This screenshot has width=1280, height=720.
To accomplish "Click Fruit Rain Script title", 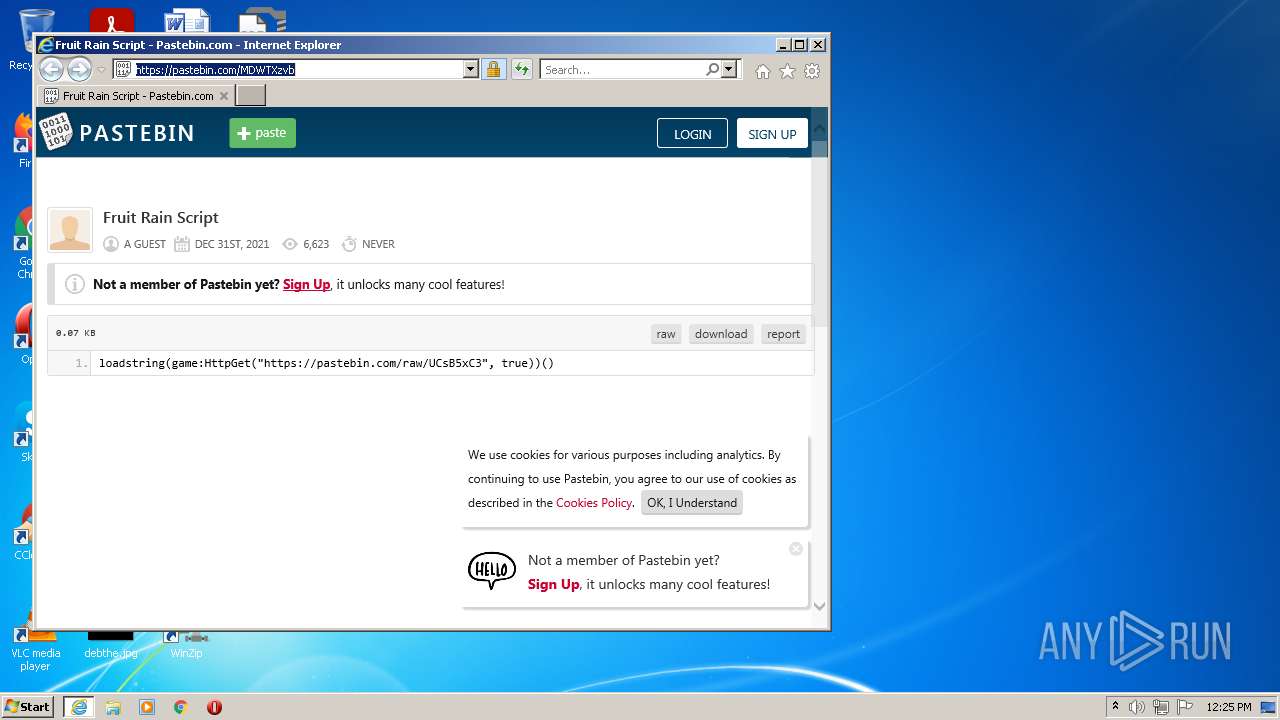I will 161,217.
